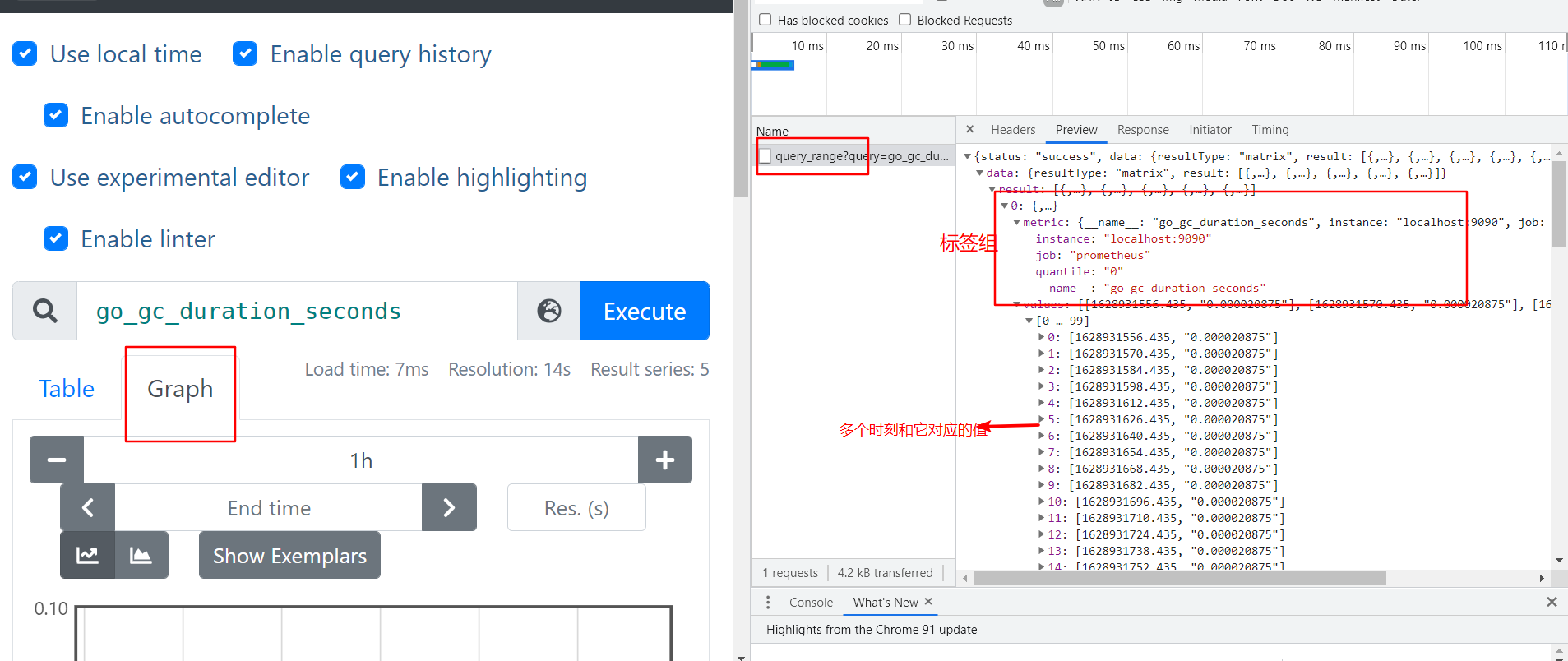Click the go_gc_duration_seconds expression field

tap(297, 311)
